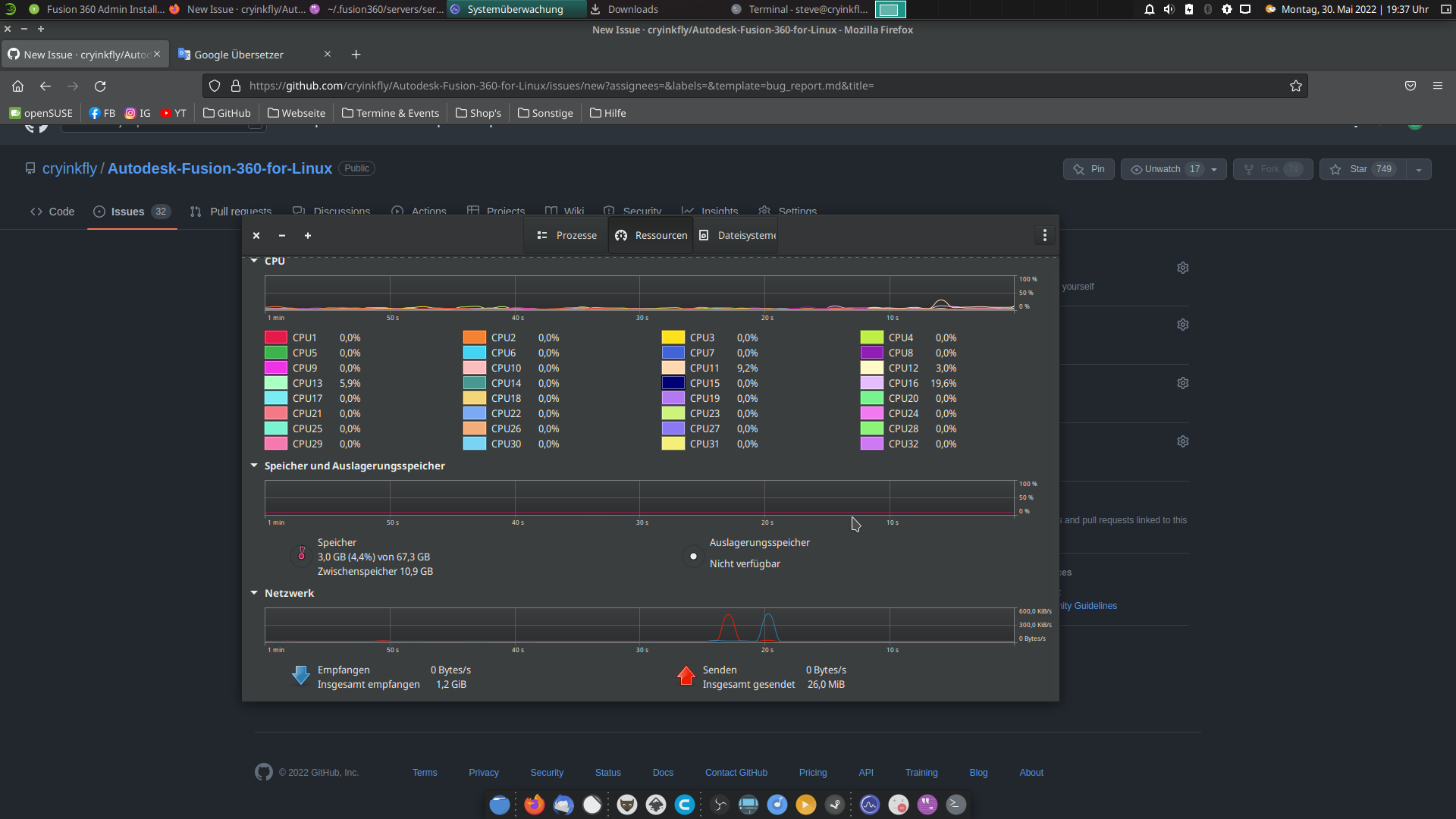Click the Firefox reload page icon
The height and width of the screenshot is (819, 1456).
tap(100, 86)
